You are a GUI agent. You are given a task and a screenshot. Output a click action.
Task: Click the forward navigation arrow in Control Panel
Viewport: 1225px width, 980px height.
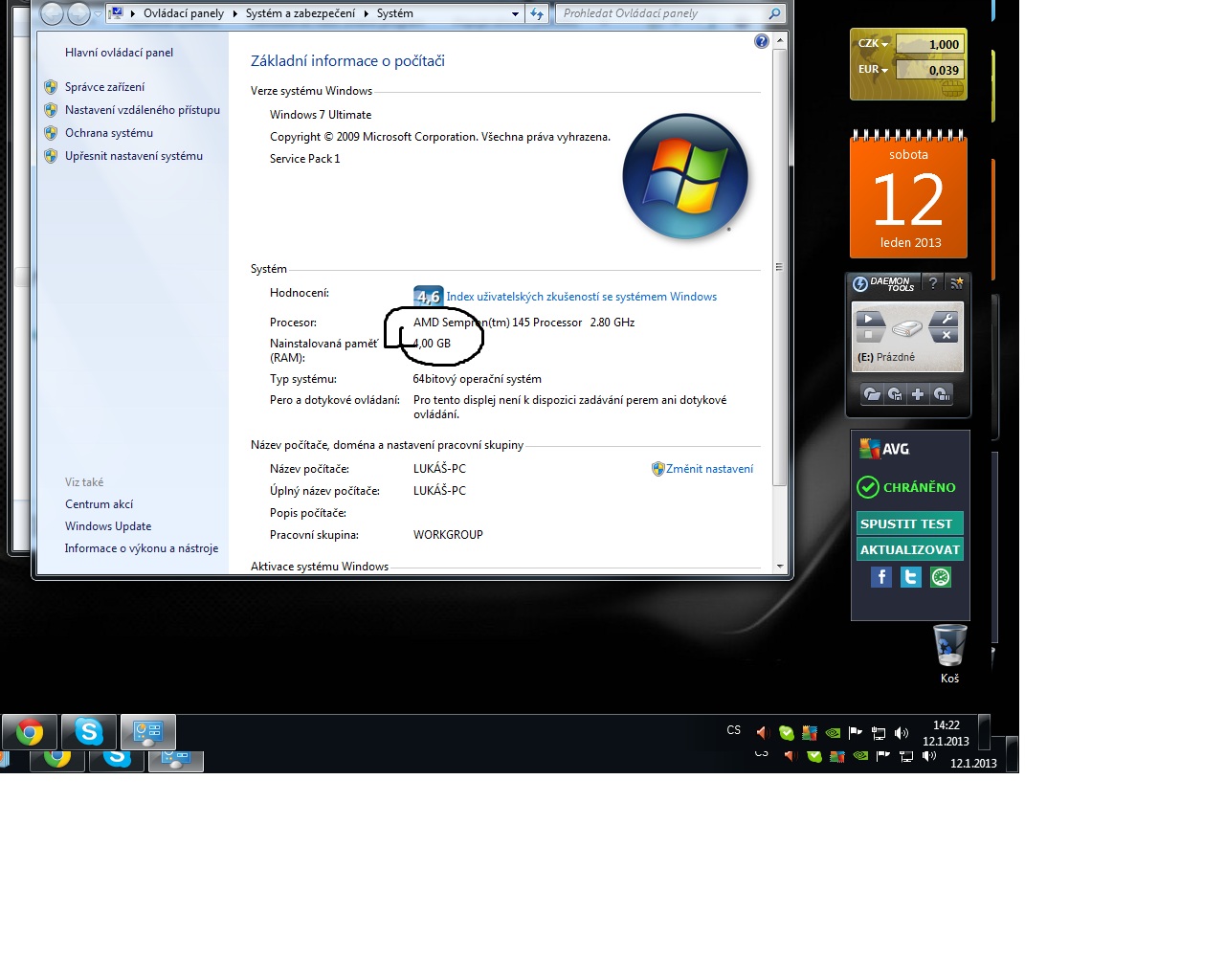79,13
